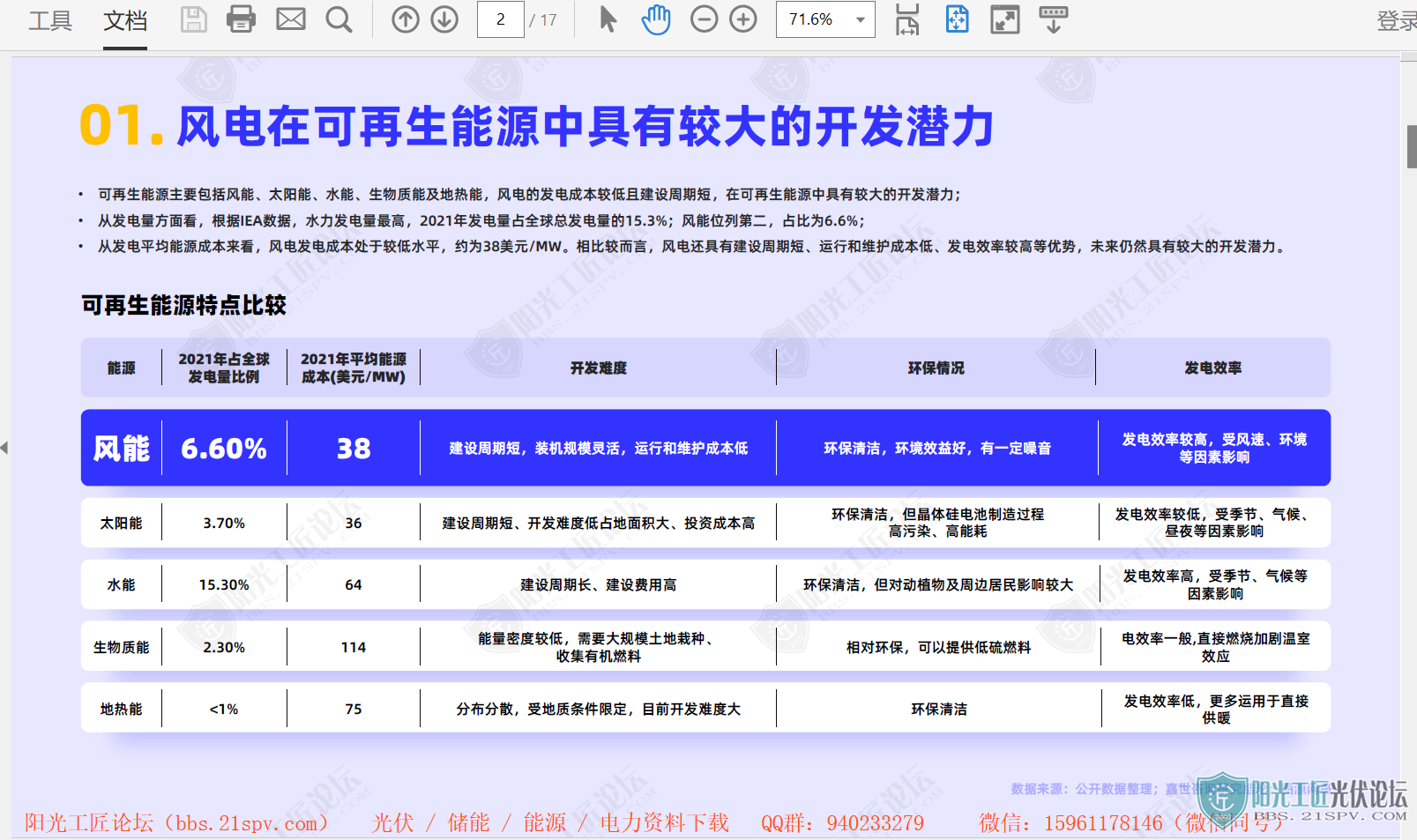Click the fit page icon
This screenshot has height=840, width=1417.
coord(957,19)
